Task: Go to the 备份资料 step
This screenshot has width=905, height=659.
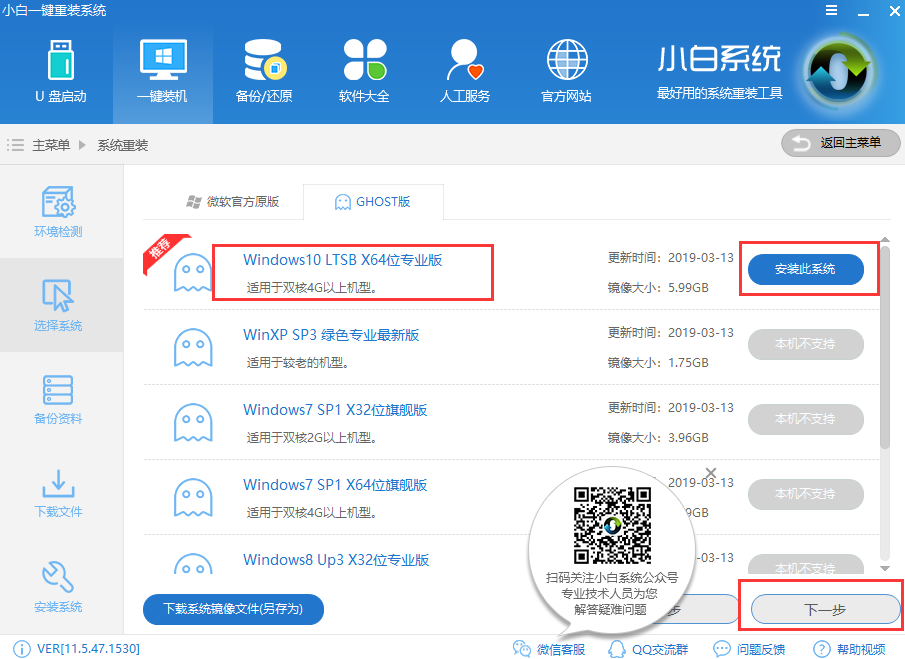Action: [x=58, y=399]
